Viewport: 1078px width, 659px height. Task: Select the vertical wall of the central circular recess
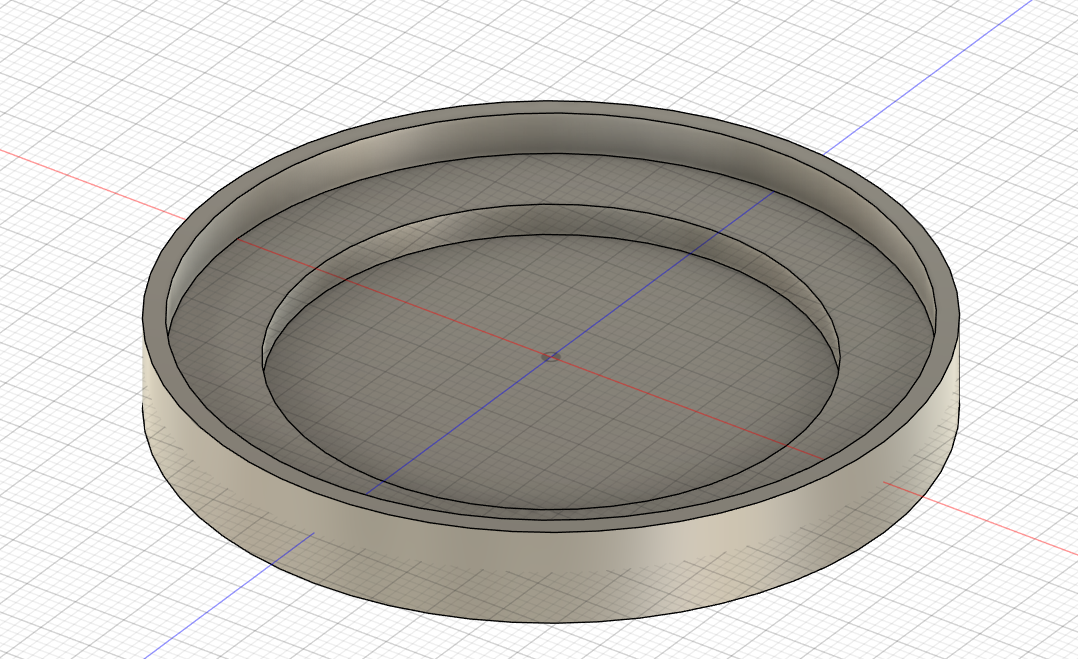(550, 220)
